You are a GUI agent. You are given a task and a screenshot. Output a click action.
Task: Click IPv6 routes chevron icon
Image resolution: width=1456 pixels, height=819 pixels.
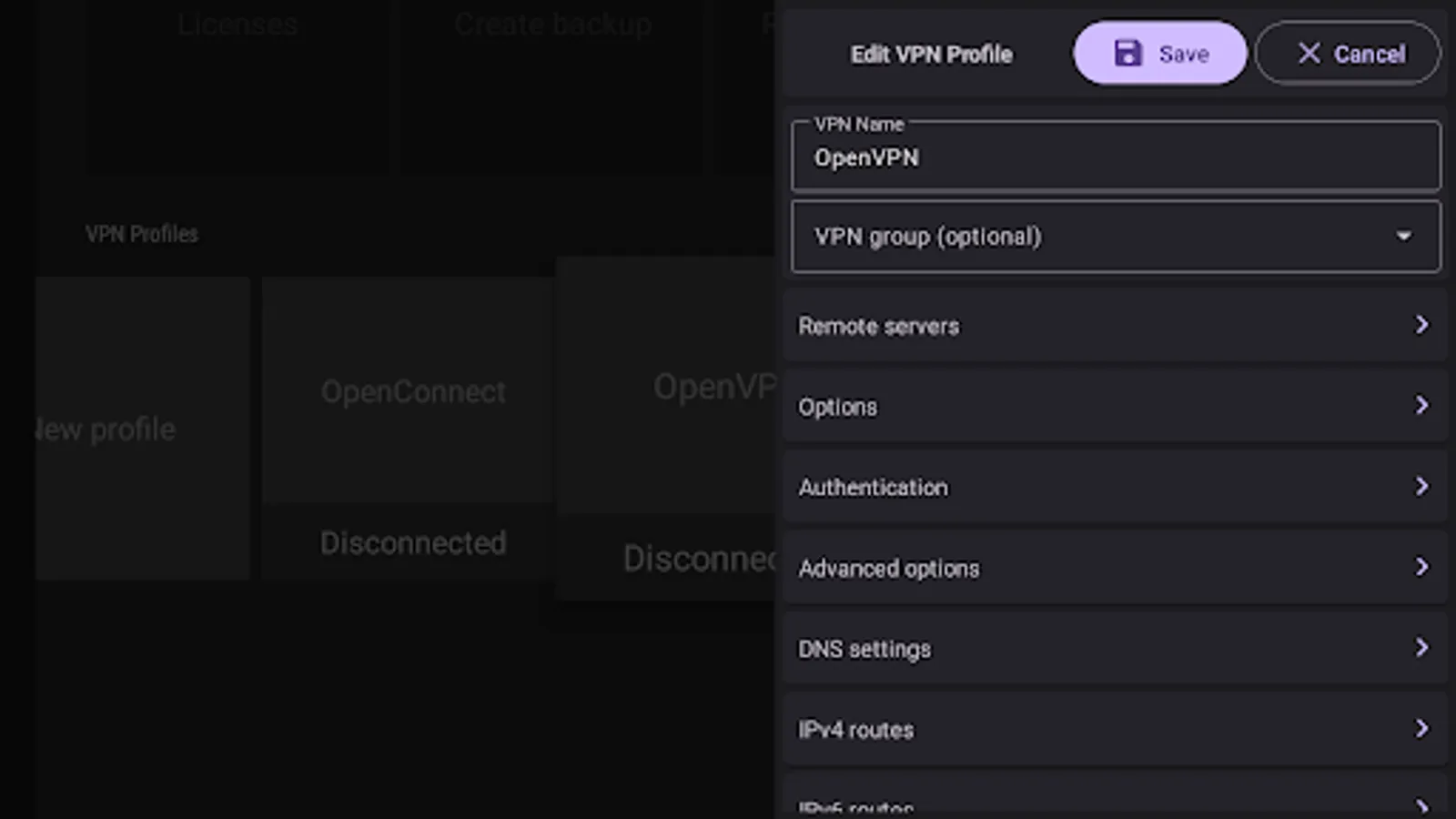(x=1421, y=806)
